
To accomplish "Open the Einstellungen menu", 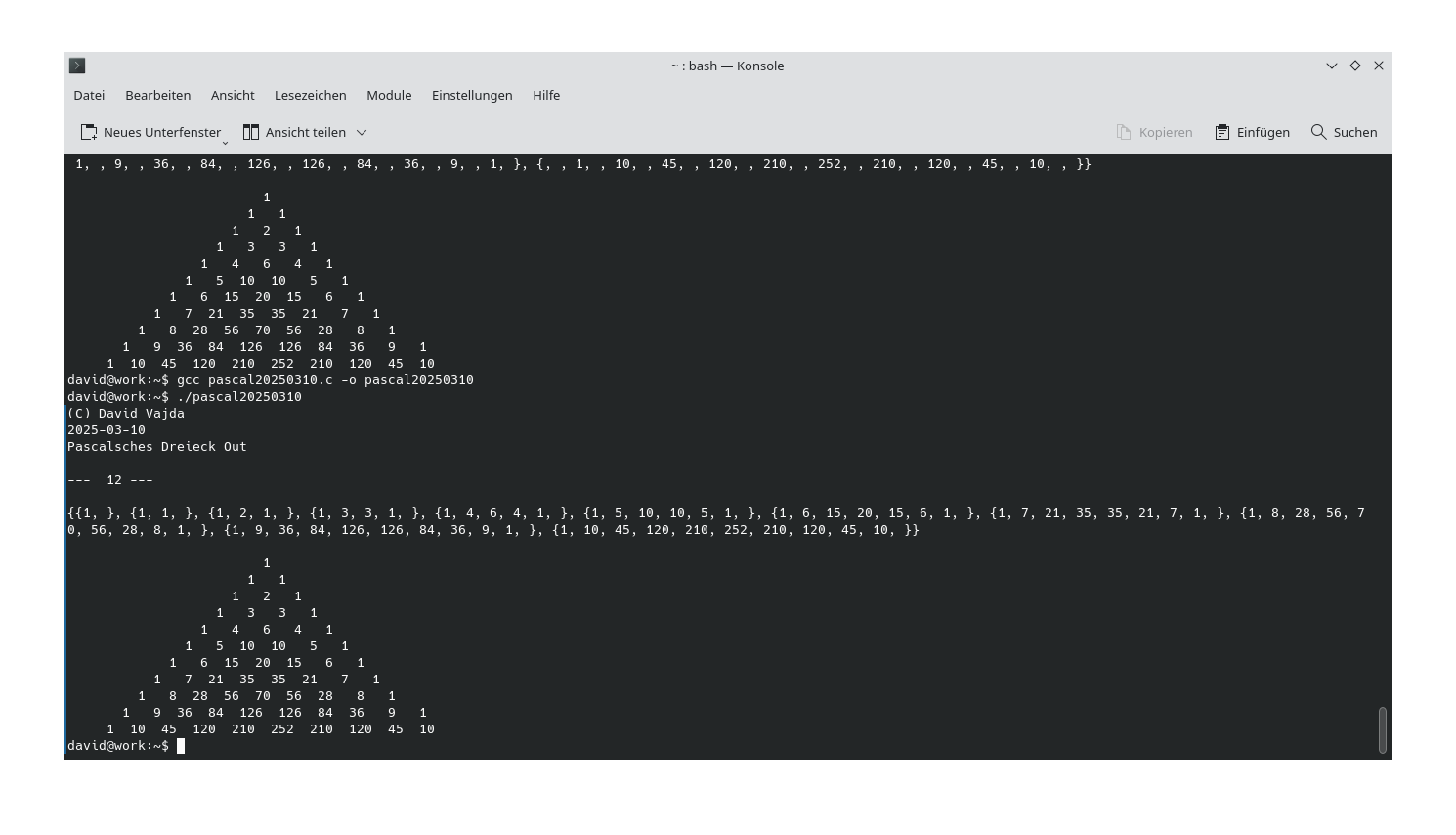I will tap(472, 95).
